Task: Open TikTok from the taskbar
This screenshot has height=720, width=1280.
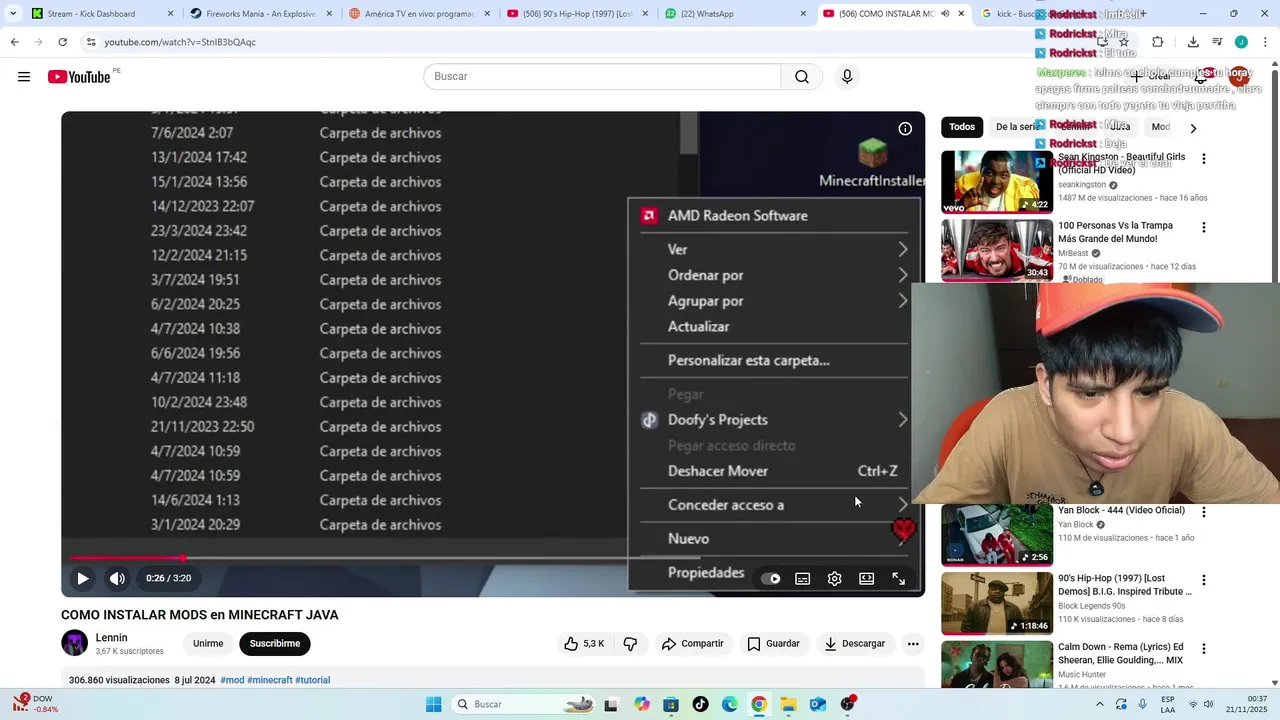Action: [700, 704]
